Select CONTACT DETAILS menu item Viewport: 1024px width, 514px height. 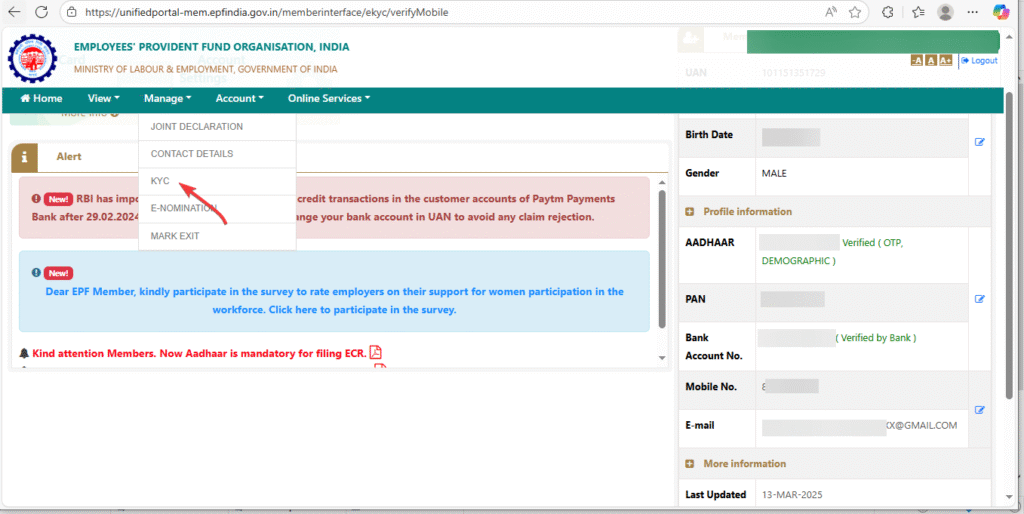point(217,154)
